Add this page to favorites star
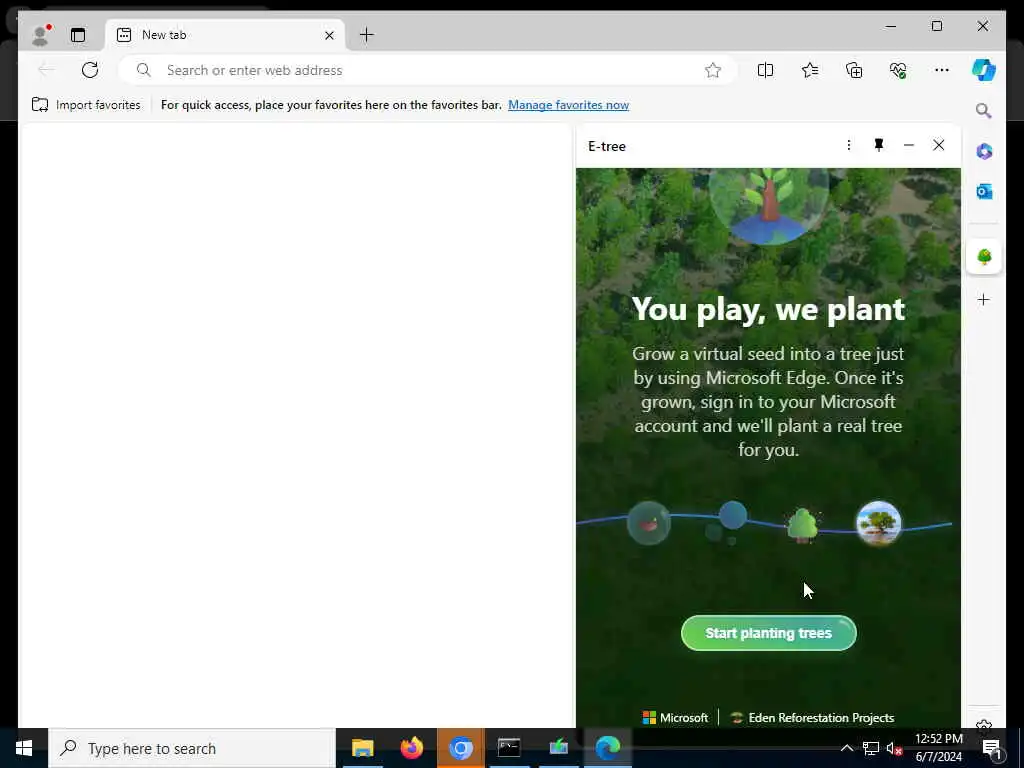The width and height of the screenshot is (1024, 768). click(x=712, y=70)
